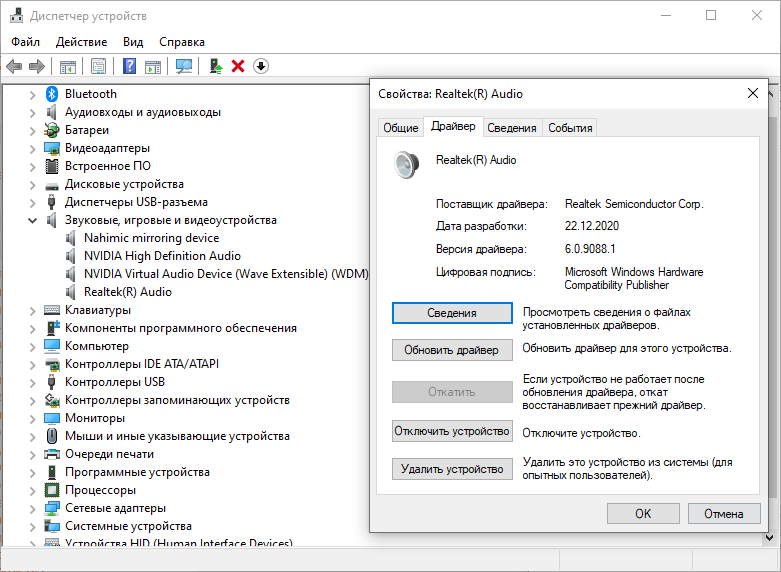Select the Драйвер tab
Image resolution: width=781 pixels, height=572 pixels.
click(453, 127)
